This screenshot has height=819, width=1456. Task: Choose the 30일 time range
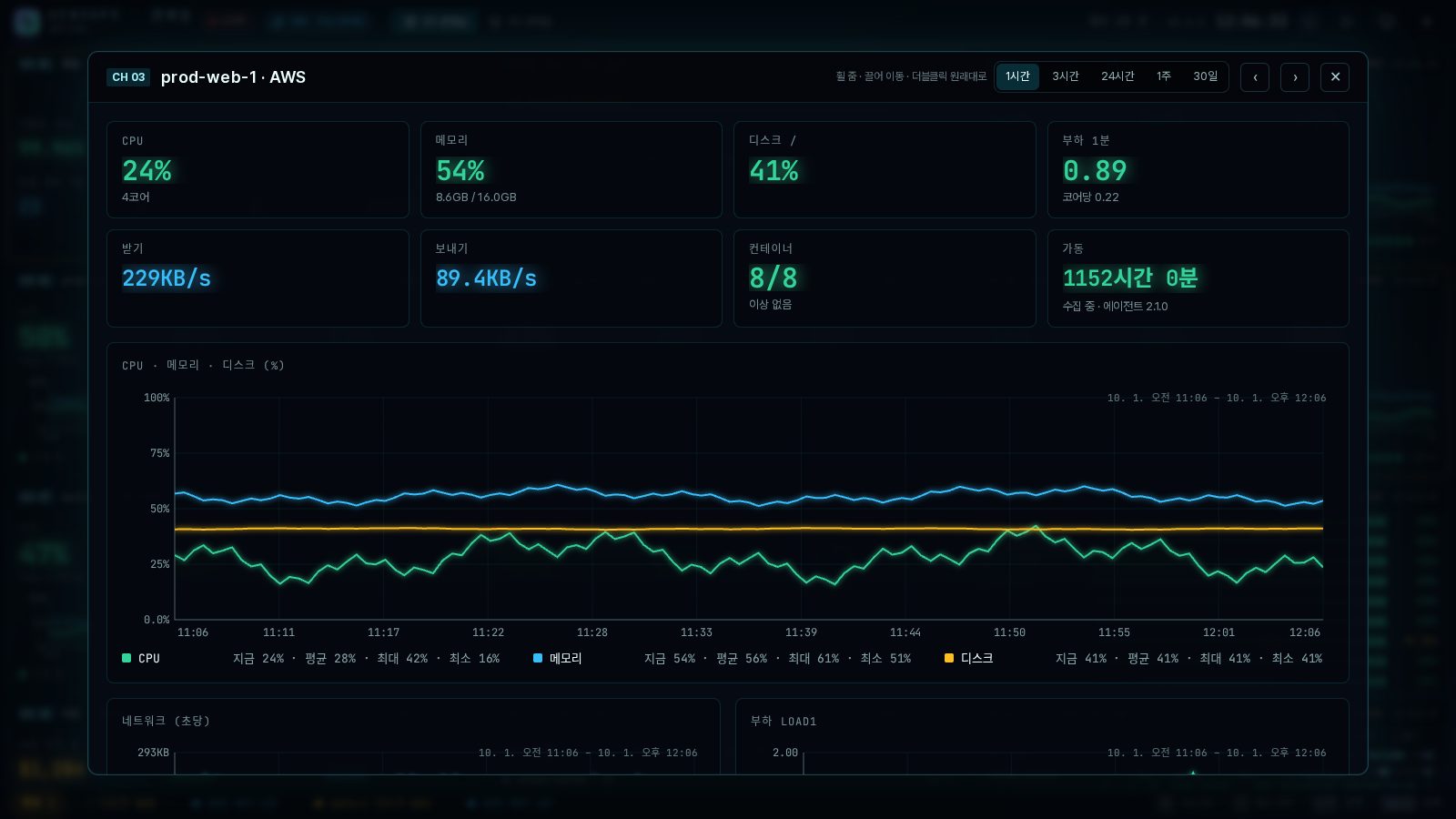tap(1206, 76)
